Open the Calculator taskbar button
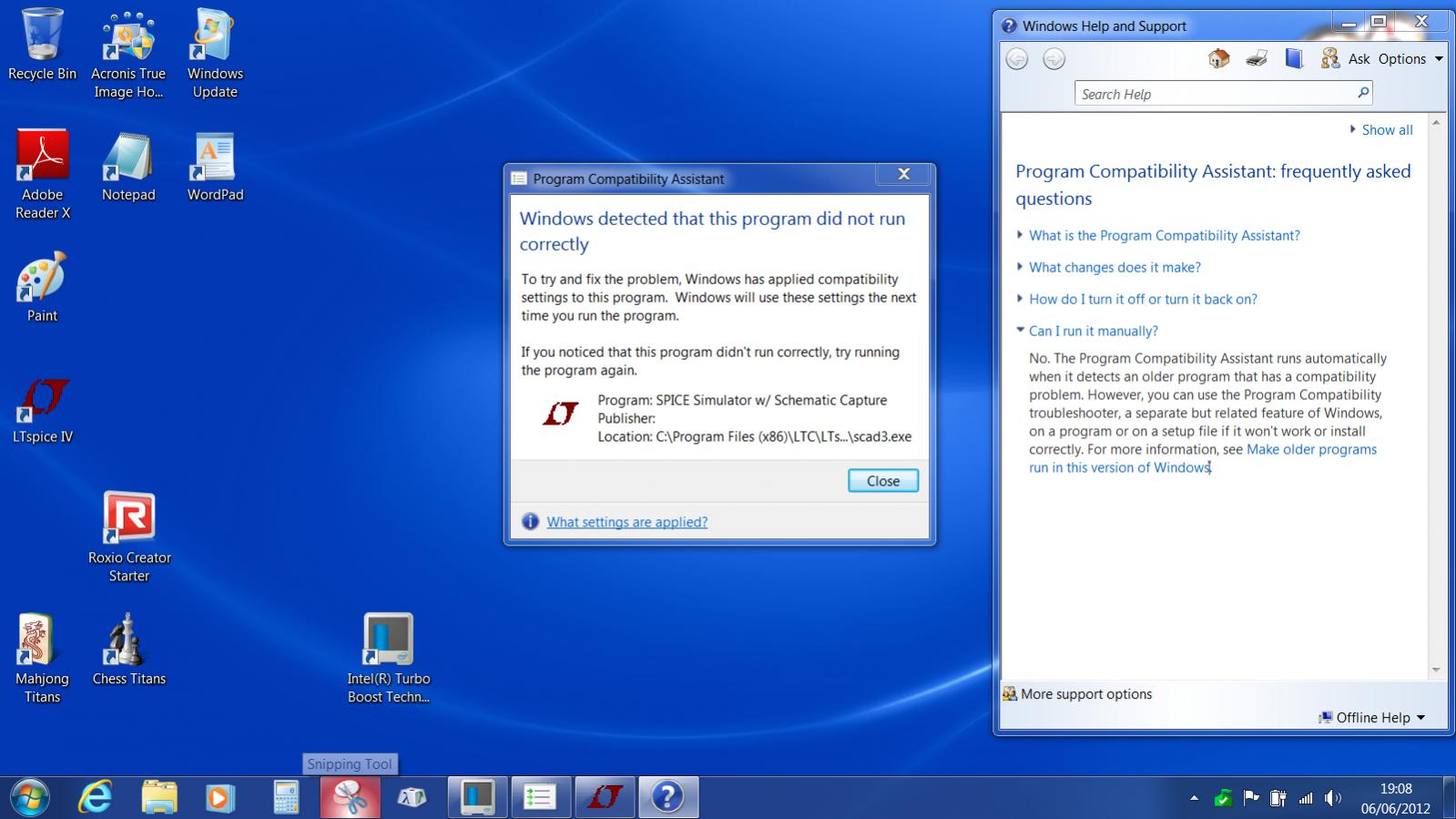This screenshot has width=1456, height=819. point(286,798)
